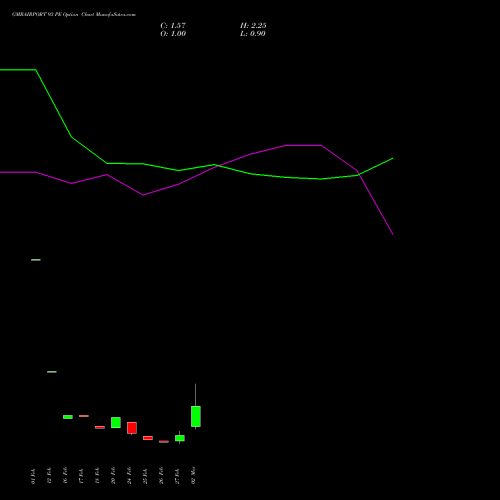Click the purple indicator line's falling right end
500x500 pixels.
coord(392,234)
